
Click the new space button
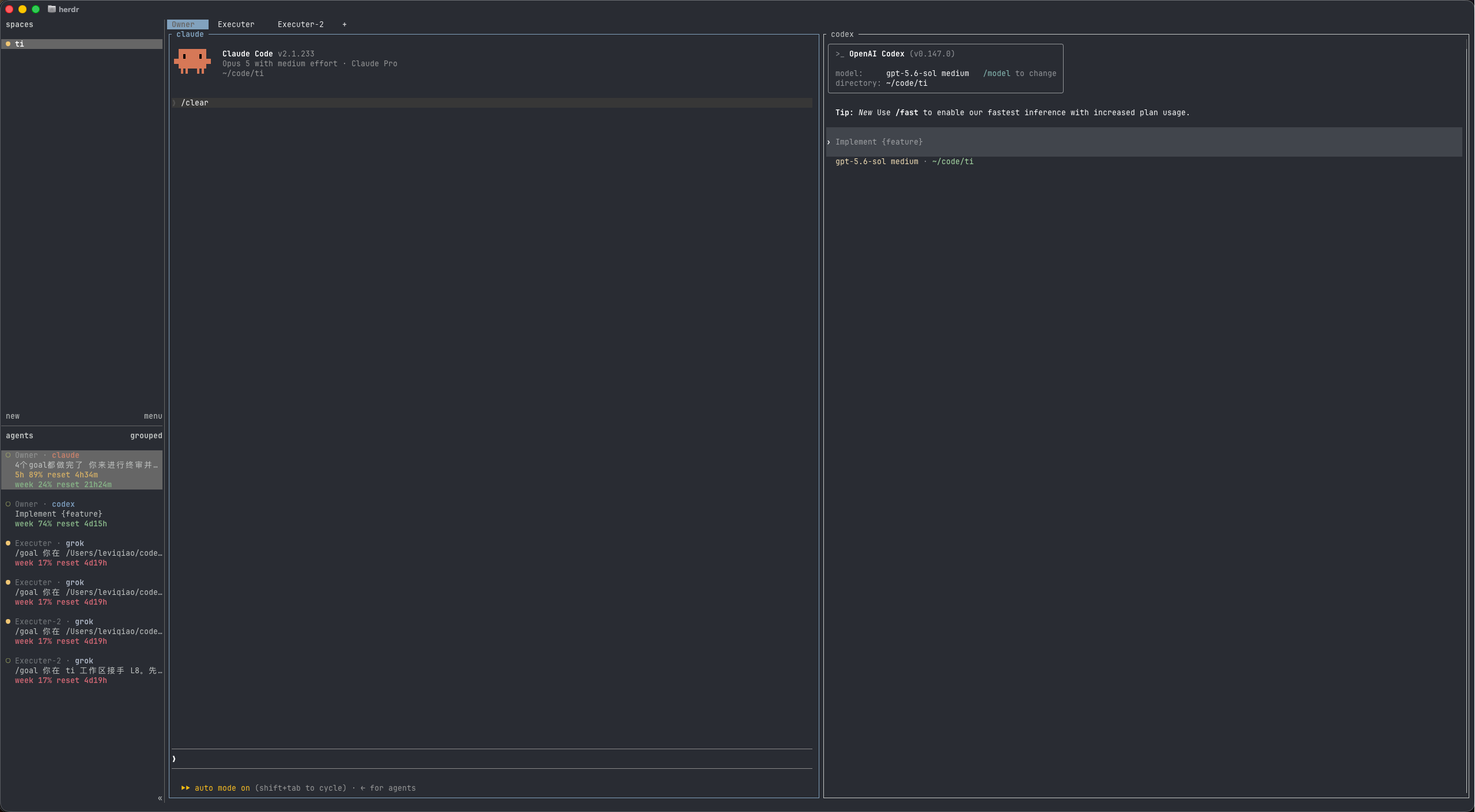[13, 416]
